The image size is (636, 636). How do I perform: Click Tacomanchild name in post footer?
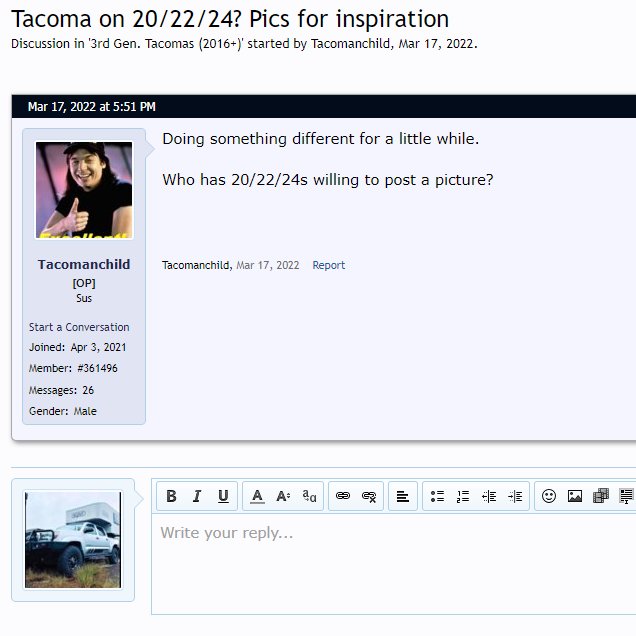(x=196, y=265)
